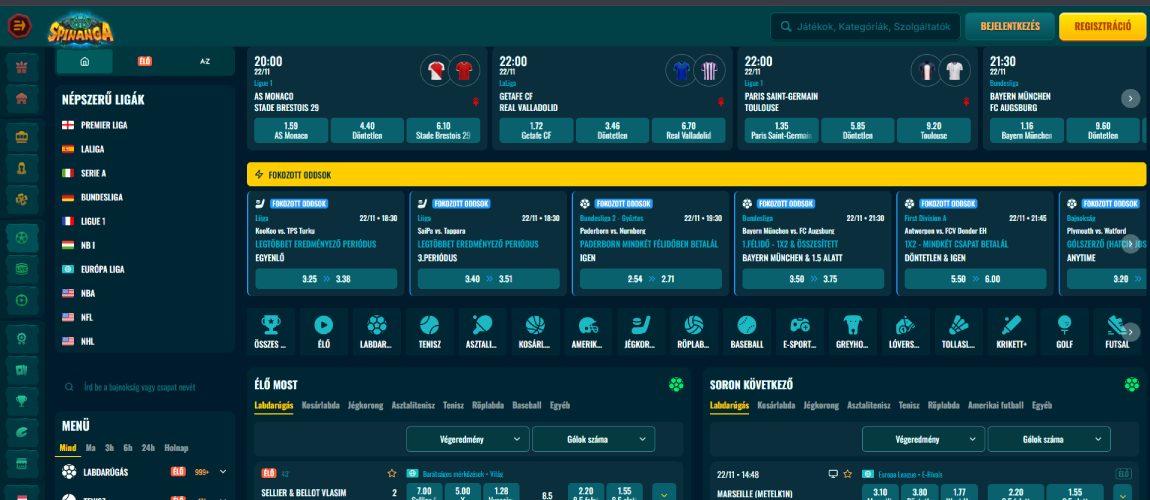The height and width of the screenshot is (500, 1150).
Task: Favorite Sellier & Bellot Vlasim match star
Action: tap(392, 474)
